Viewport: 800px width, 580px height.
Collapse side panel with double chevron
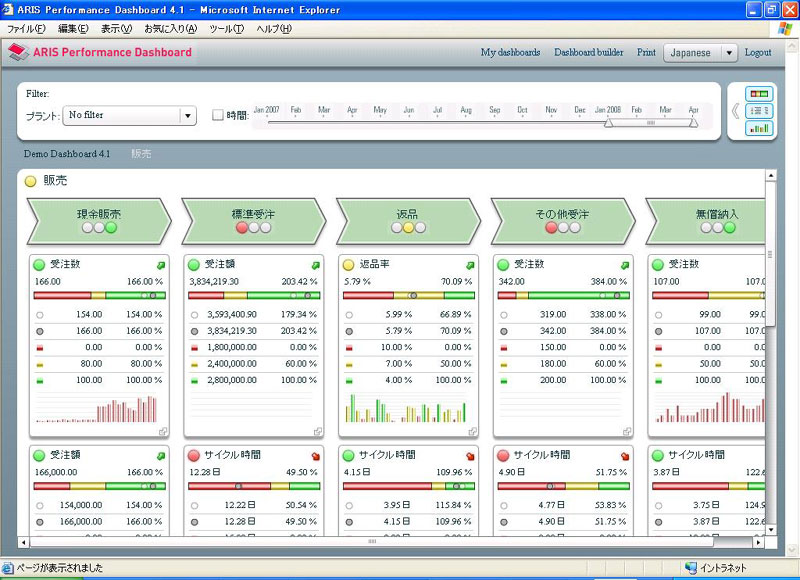pos(735,111)
